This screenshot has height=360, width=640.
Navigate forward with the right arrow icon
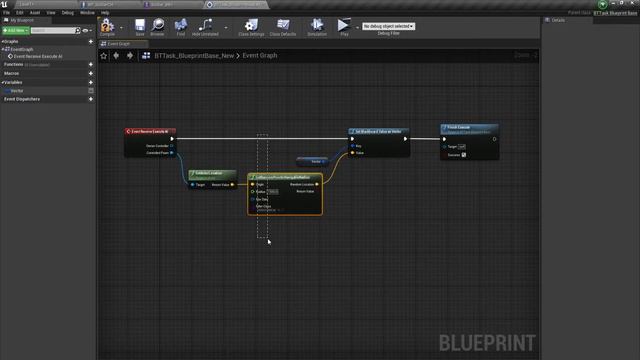(x=130, y=56)
